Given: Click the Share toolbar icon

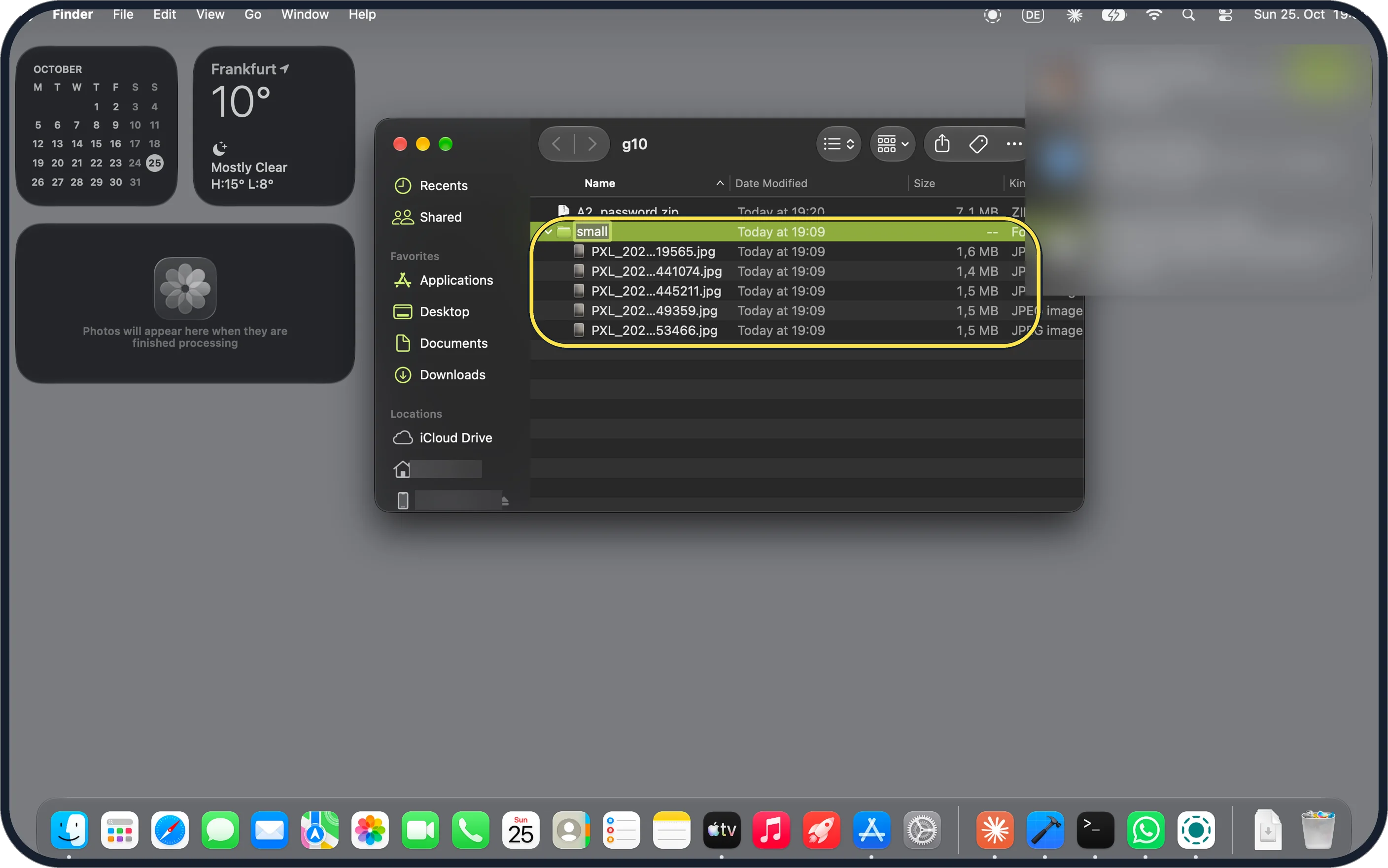Looking at the screenshot, I should point(942,143).
